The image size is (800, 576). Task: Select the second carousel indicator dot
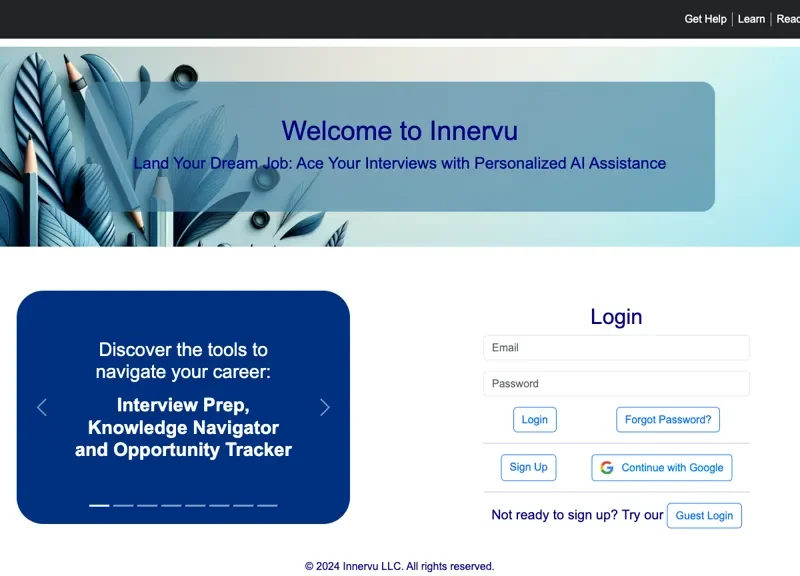click(122, 505)
